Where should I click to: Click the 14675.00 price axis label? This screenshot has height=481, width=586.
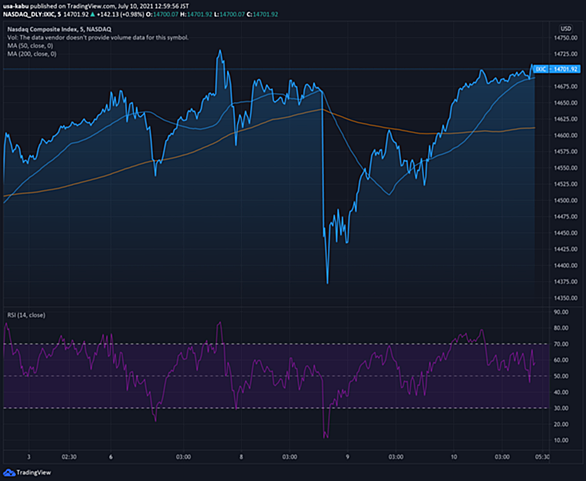click(565, 87)
